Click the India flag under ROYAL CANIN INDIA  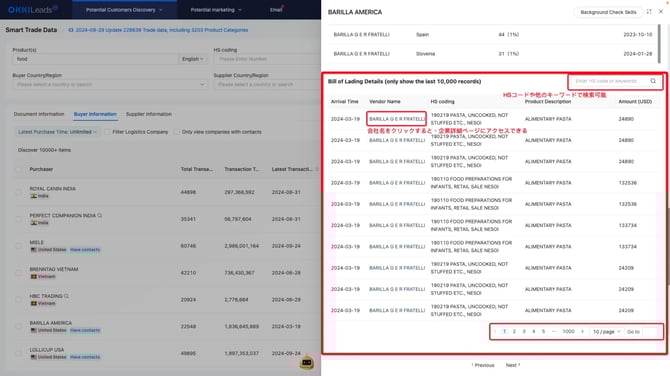click(33, 196)
